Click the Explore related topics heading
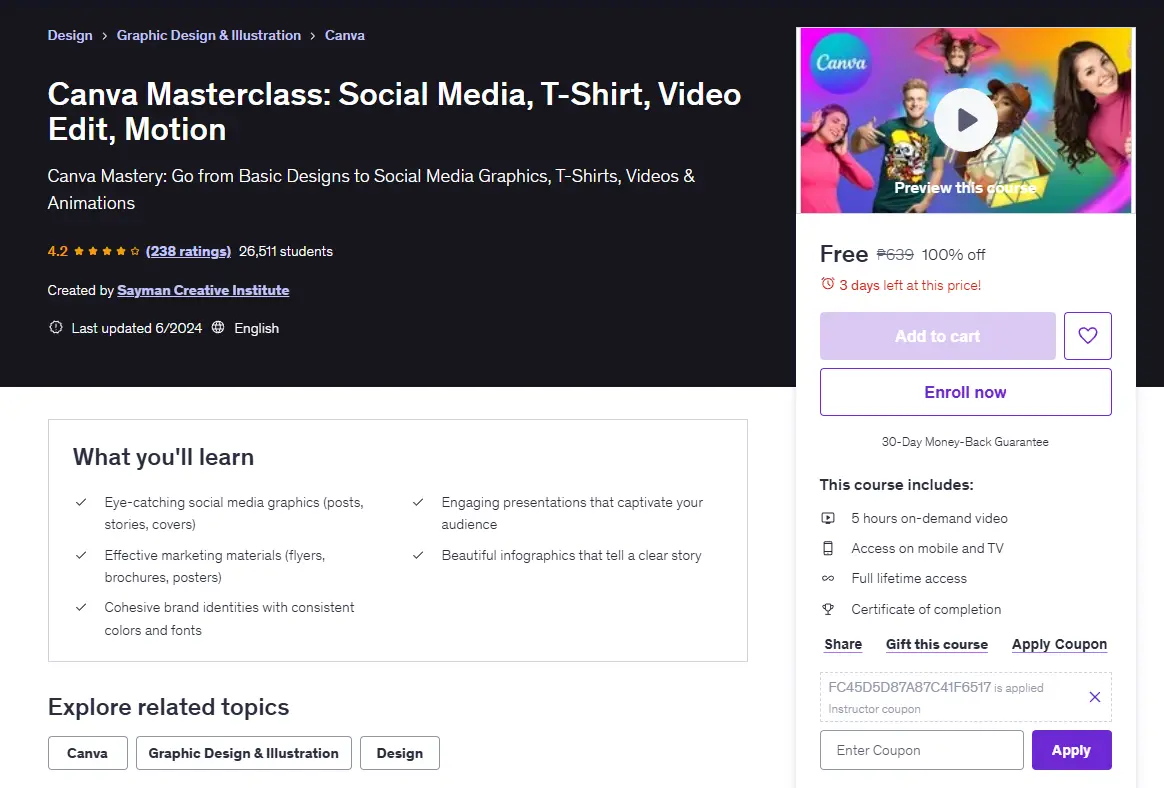 (169, 707)
